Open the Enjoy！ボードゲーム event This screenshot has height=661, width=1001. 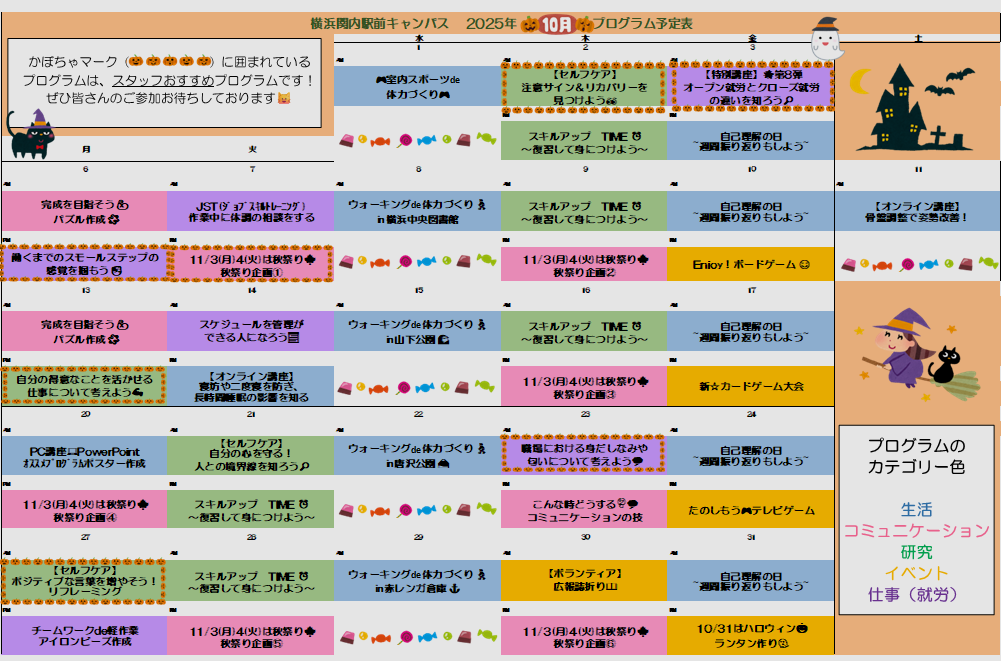coord(750,264)
